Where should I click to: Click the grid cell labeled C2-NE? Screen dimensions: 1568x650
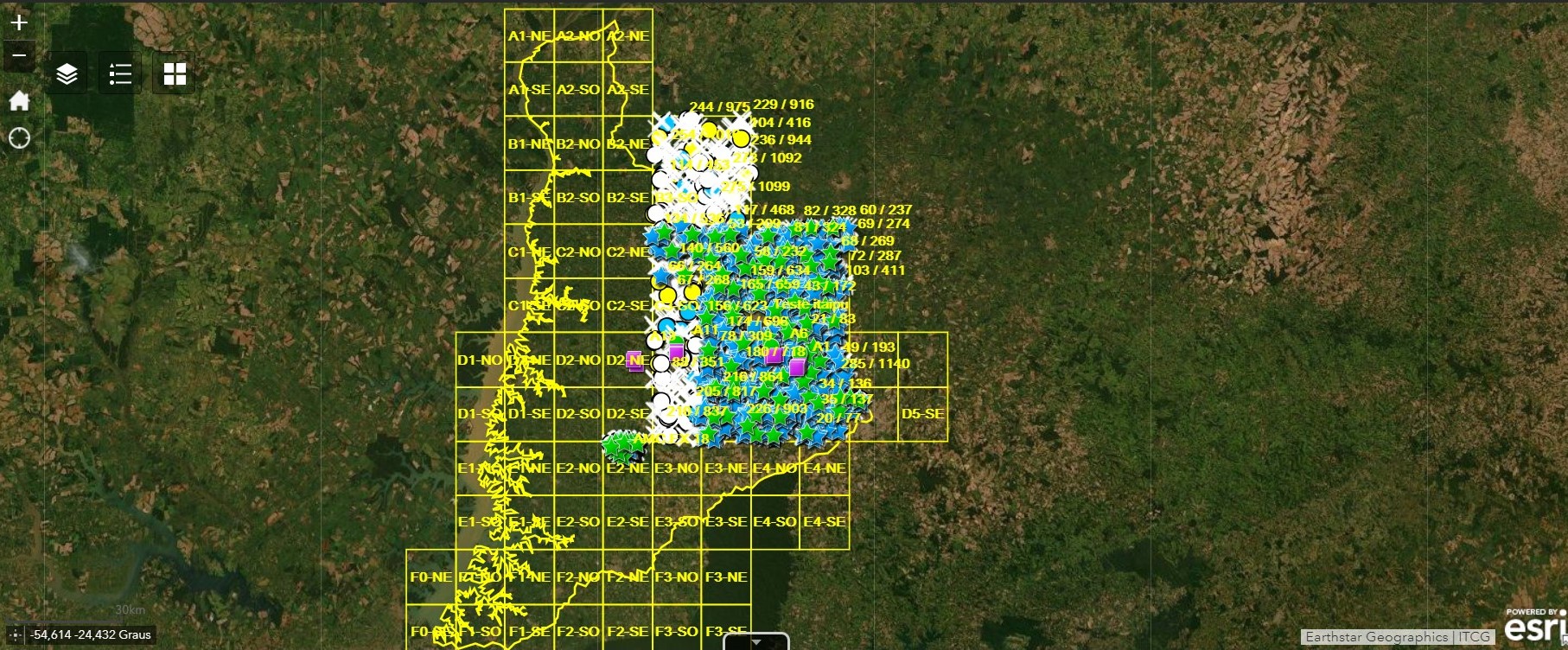tap(628, 252)
